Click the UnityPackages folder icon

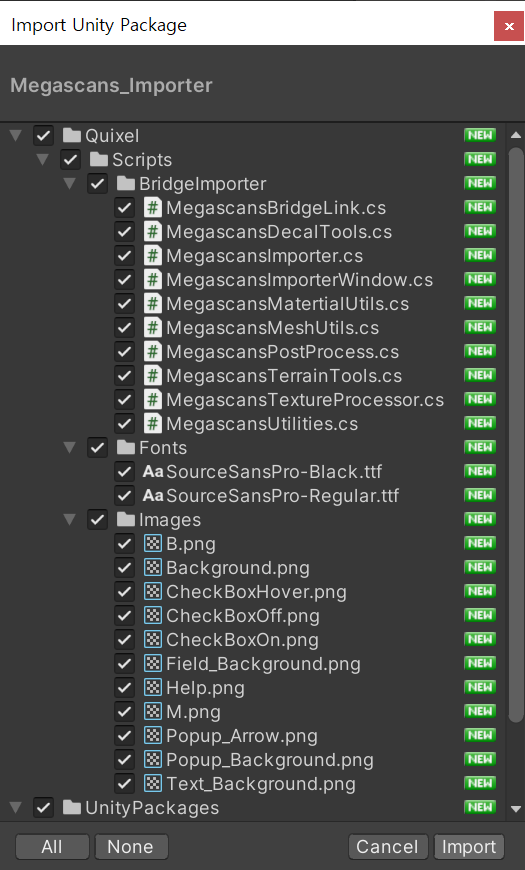tap(72, 808)
